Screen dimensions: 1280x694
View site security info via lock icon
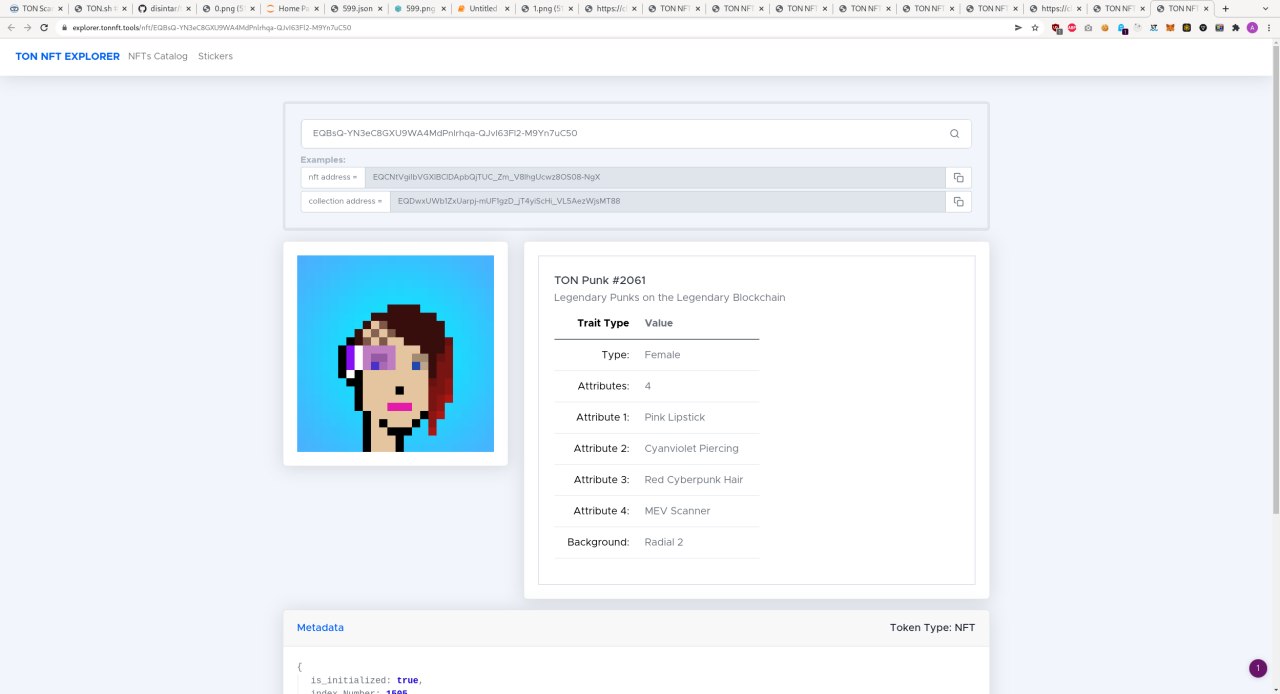coord(65,27)
